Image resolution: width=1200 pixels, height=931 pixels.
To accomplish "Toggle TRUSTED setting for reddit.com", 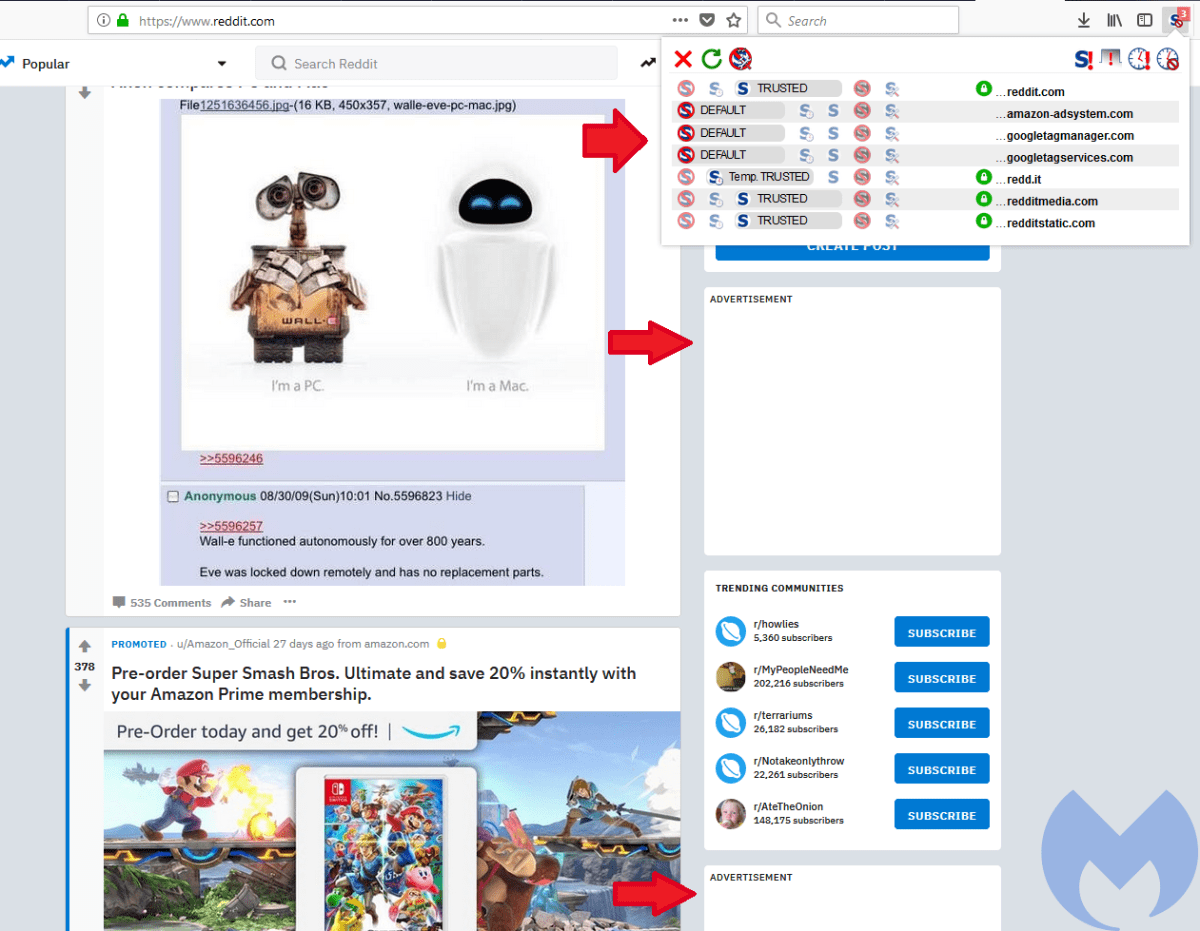I will 788,88.
